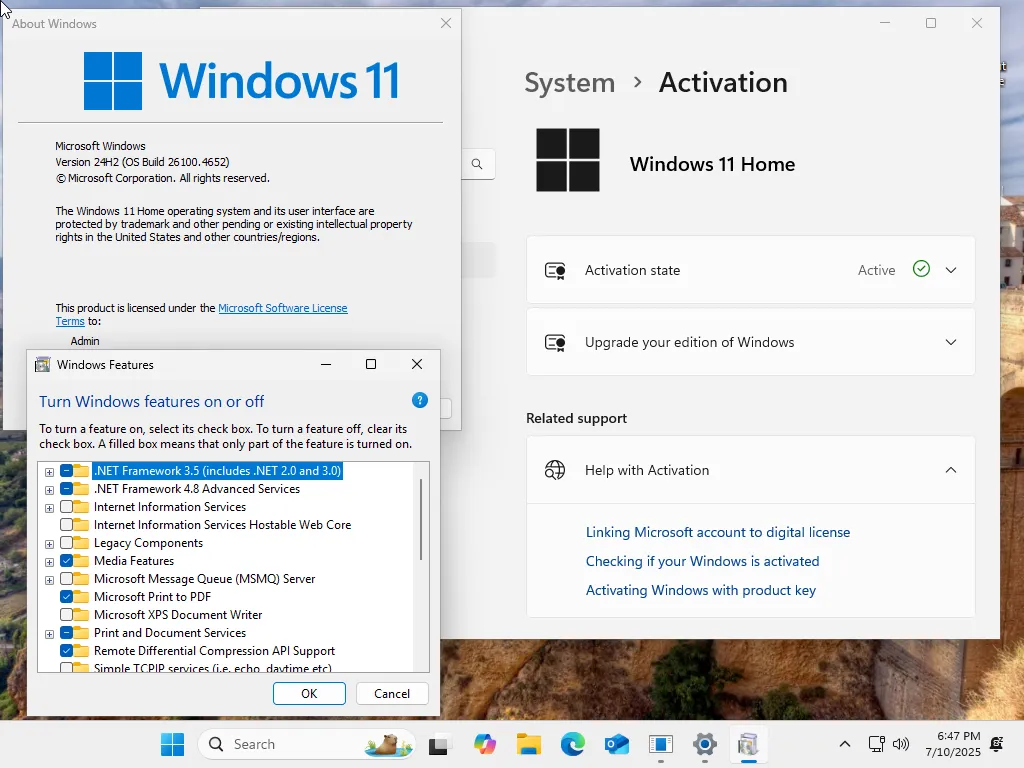
Task: Enable IIS Hostable Web Core checkbox
Action: point(67,524)
